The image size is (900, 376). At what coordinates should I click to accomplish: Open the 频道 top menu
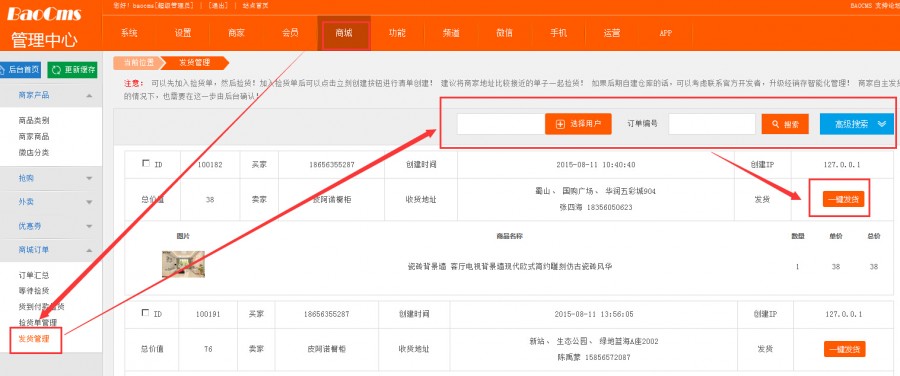click(451, 33)
